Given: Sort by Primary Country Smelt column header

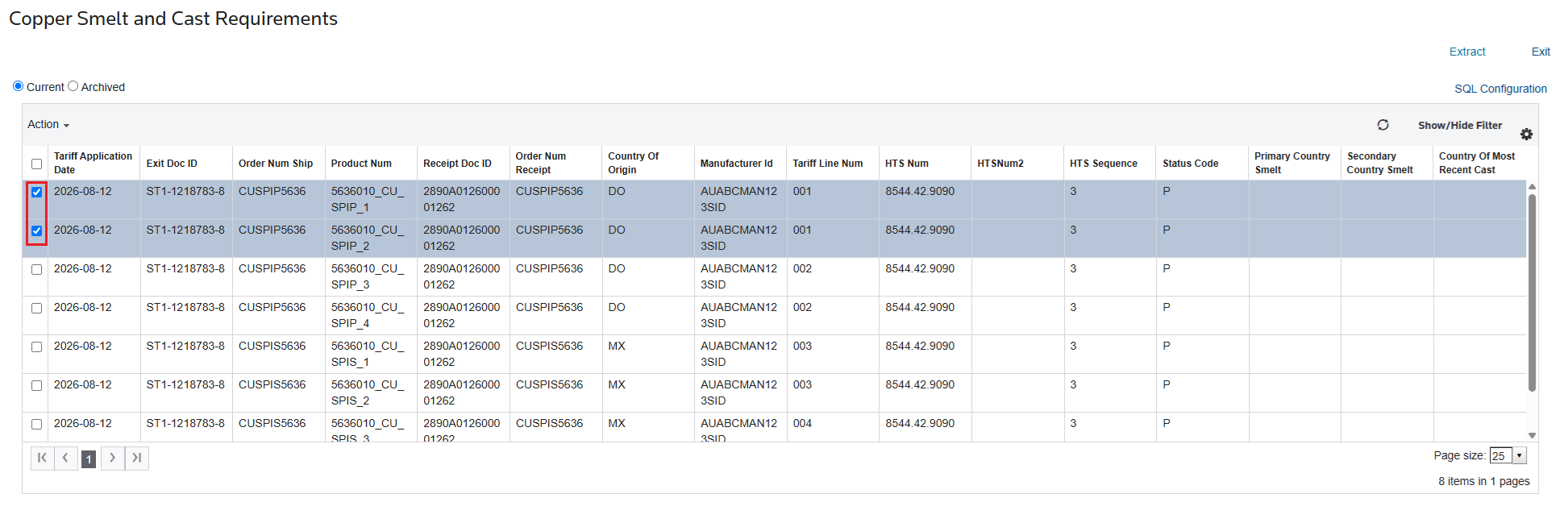Looking at the screenshot, I should 1295,163.
